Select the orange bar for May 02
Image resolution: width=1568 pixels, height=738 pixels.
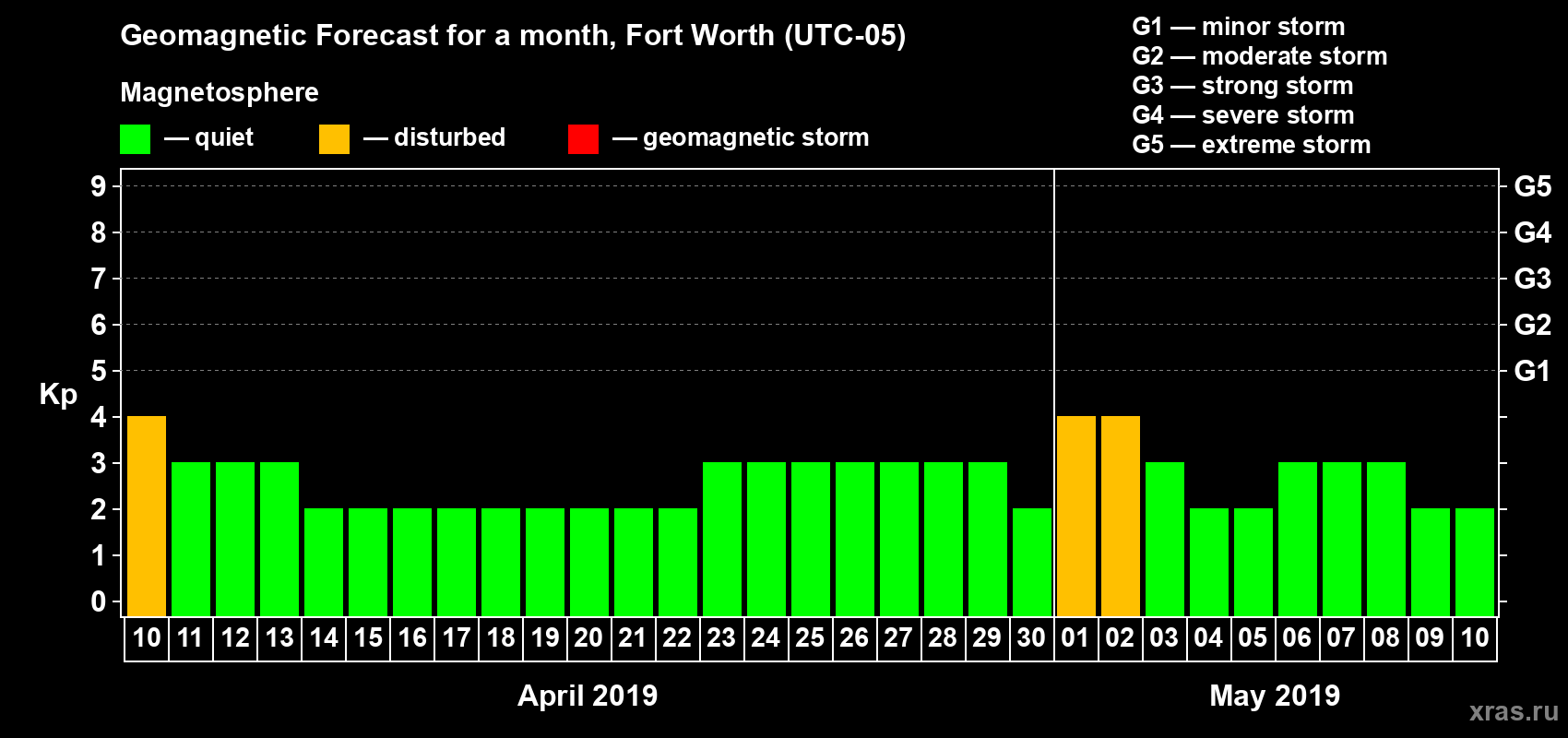(1120, 516)
